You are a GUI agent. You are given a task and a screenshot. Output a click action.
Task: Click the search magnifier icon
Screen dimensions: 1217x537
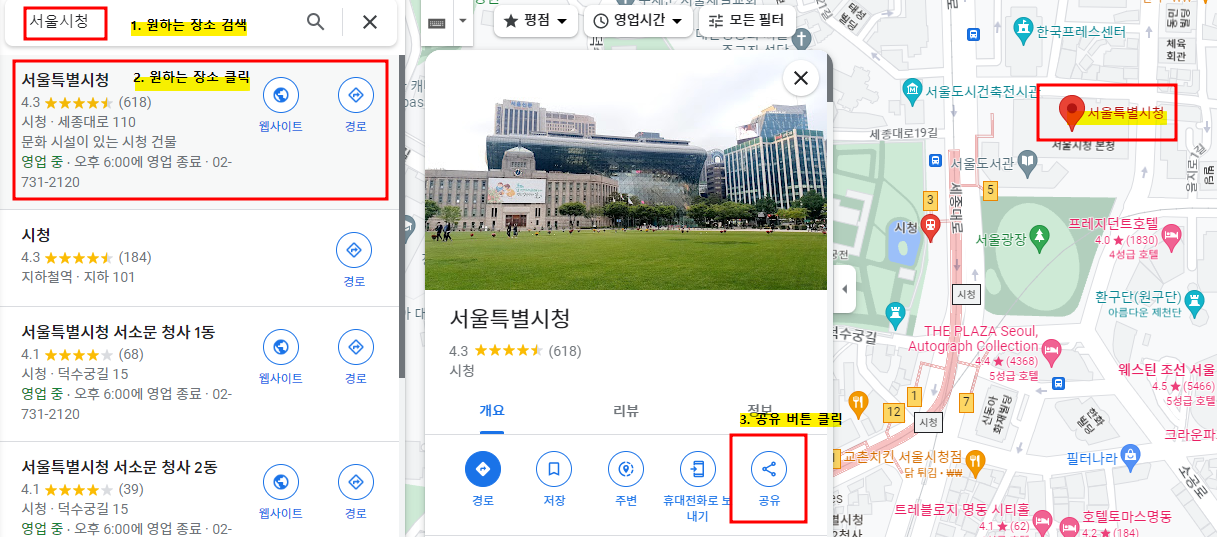click(315, 22)
